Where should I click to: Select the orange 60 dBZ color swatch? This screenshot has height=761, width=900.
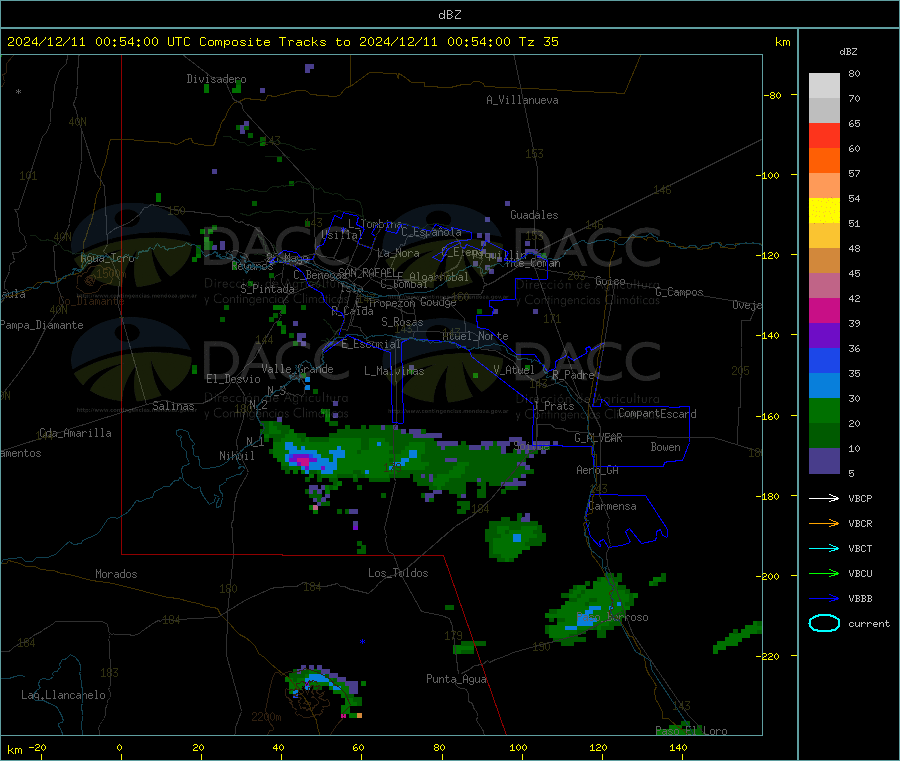pyautogui.click(x=824, y=161)
